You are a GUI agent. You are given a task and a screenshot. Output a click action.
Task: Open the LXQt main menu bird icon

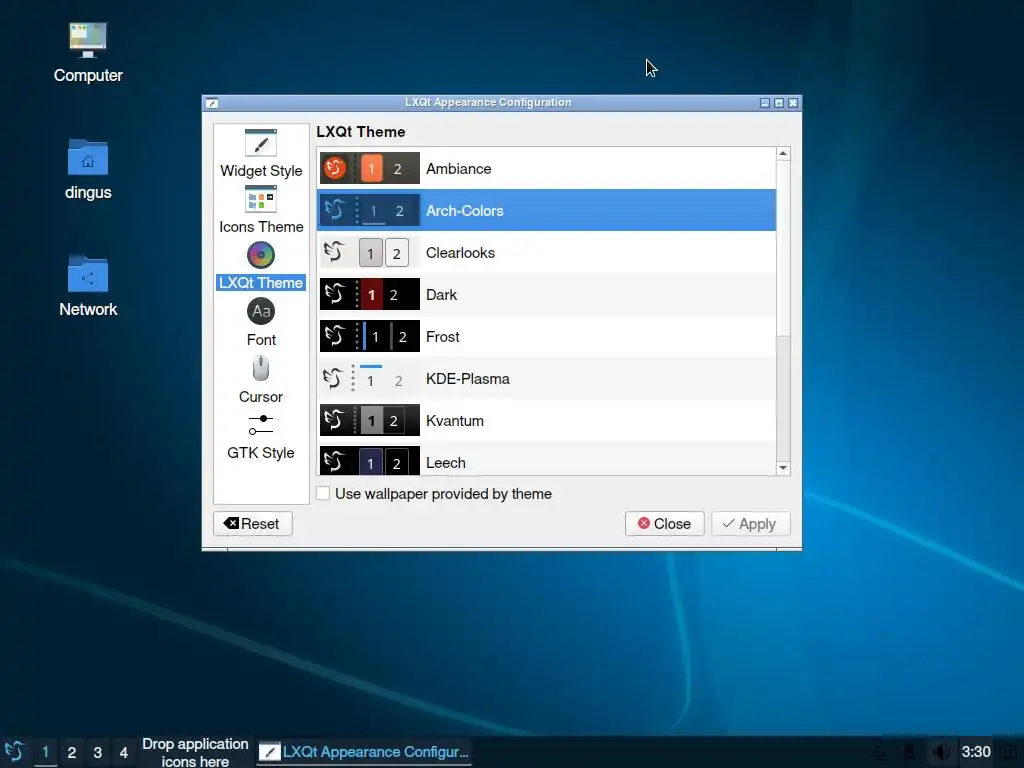(14, 752)
